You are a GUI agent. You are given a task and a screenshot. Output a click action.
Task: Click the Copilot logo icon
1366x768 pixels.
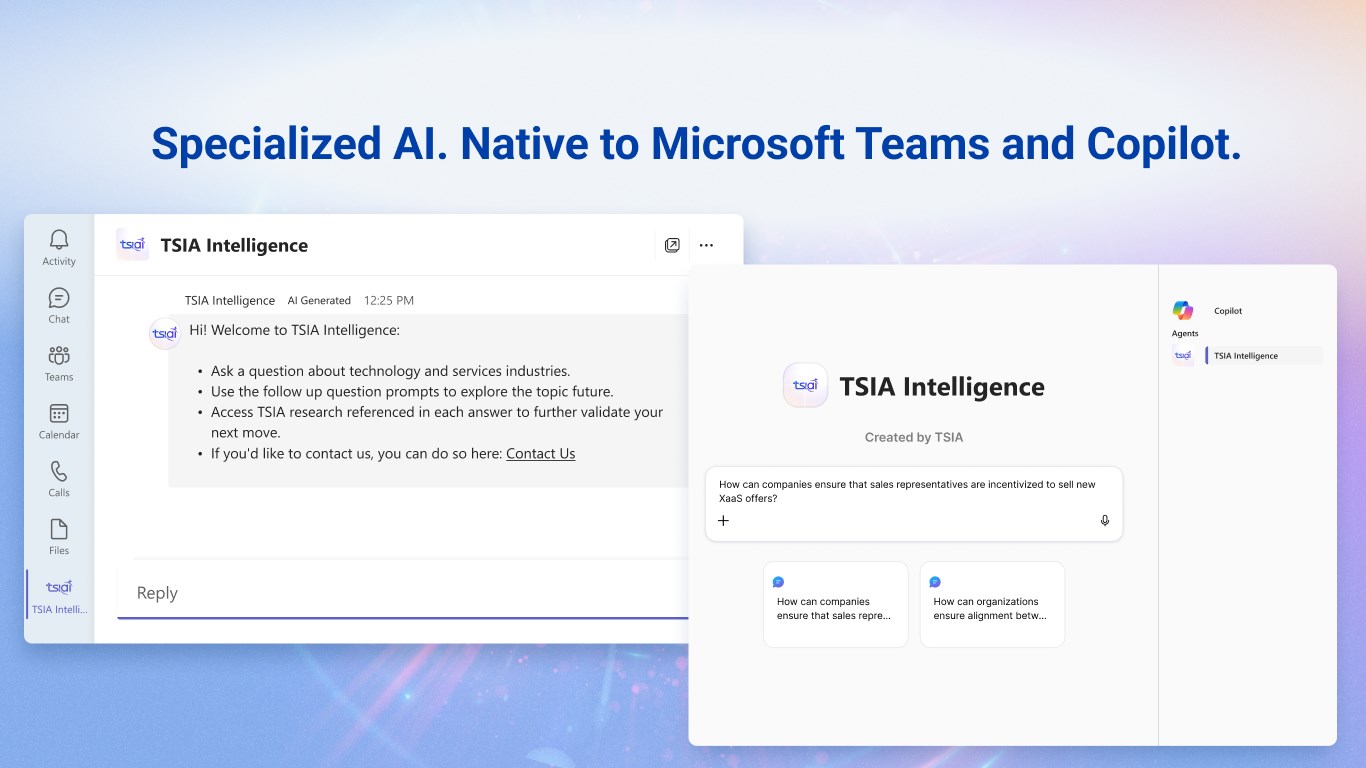click(1183, 310)
